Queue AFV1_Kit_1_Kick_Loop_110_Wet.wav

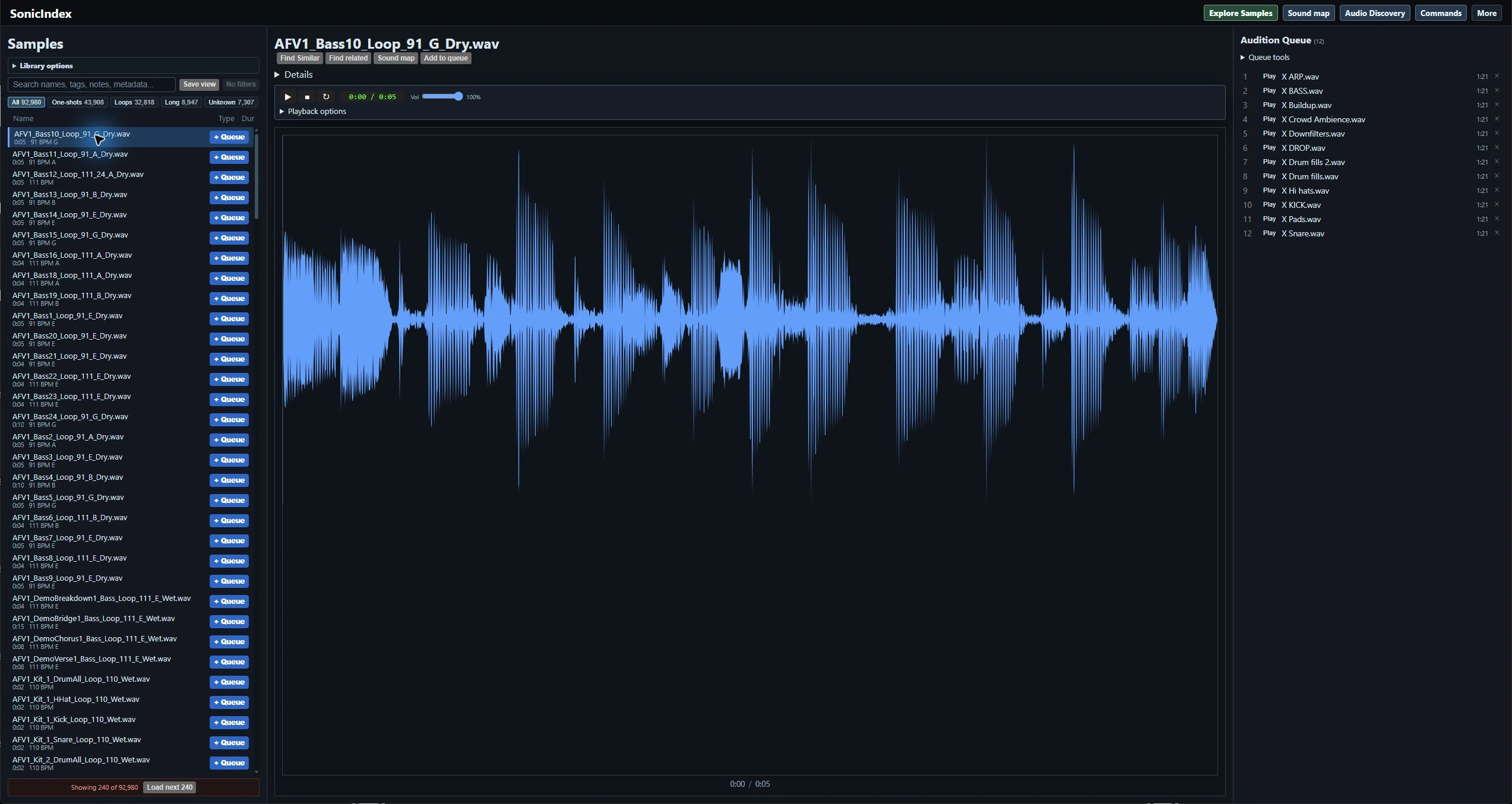(x=229, y=723)
